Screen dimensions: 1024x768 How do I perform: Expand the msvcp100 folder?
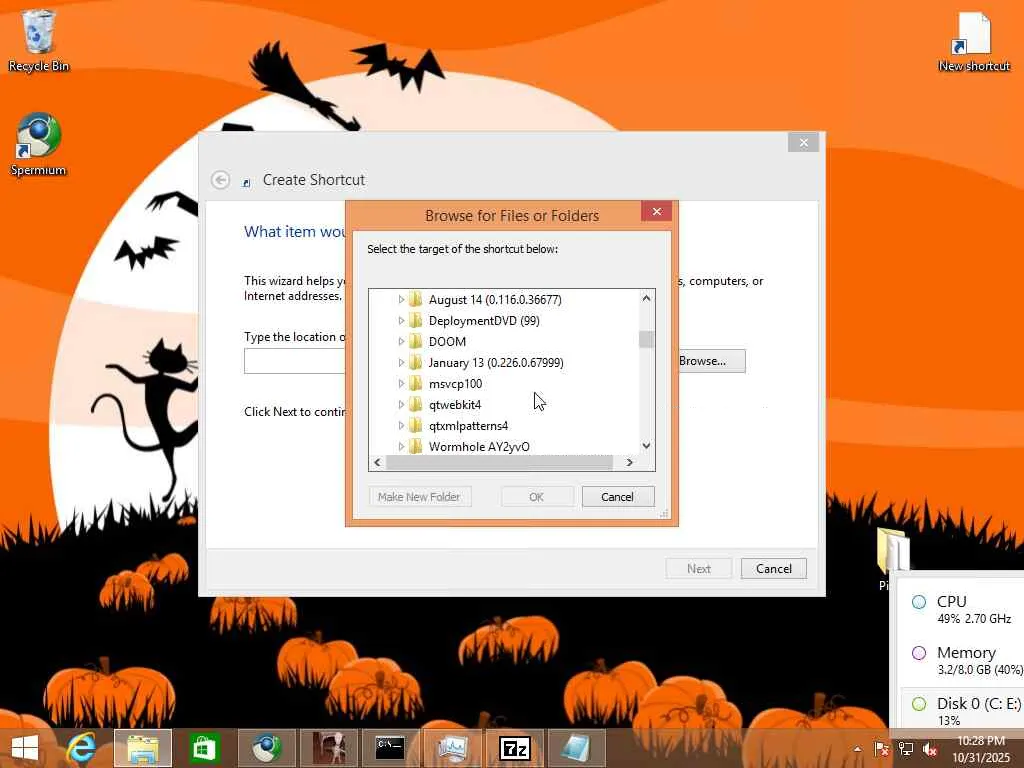(x=401, y=383)
